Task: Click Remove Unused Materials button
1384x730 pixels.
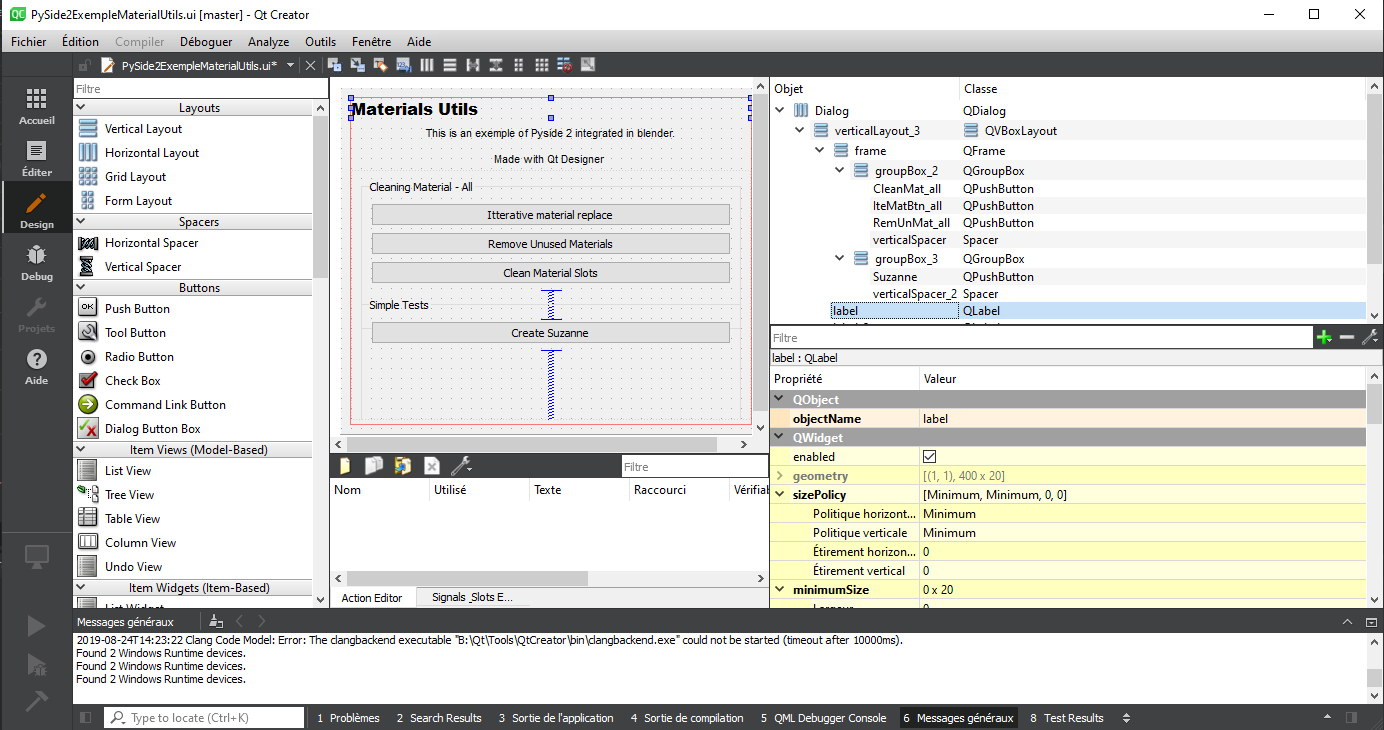Action: pos(550,244)
